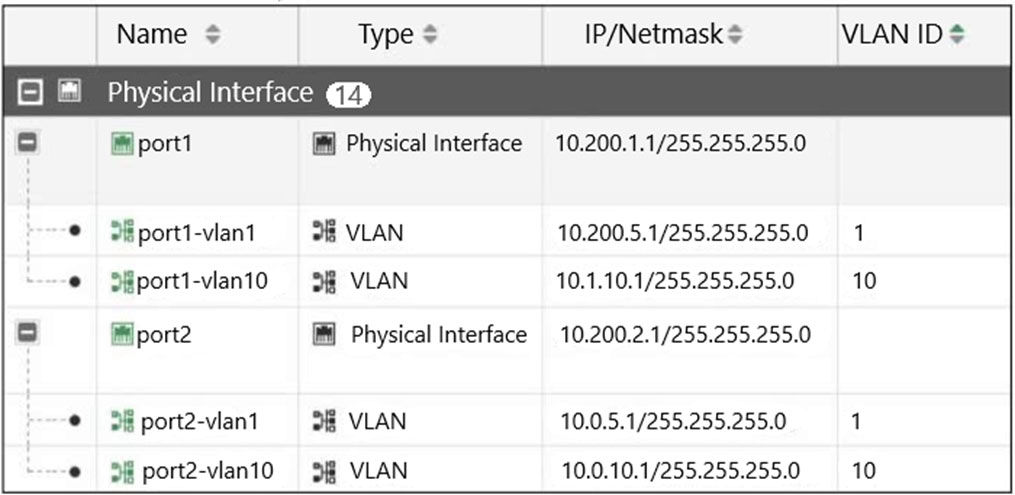
Task: Sort by VLAN ID column arrows
Action: [956, 35]
